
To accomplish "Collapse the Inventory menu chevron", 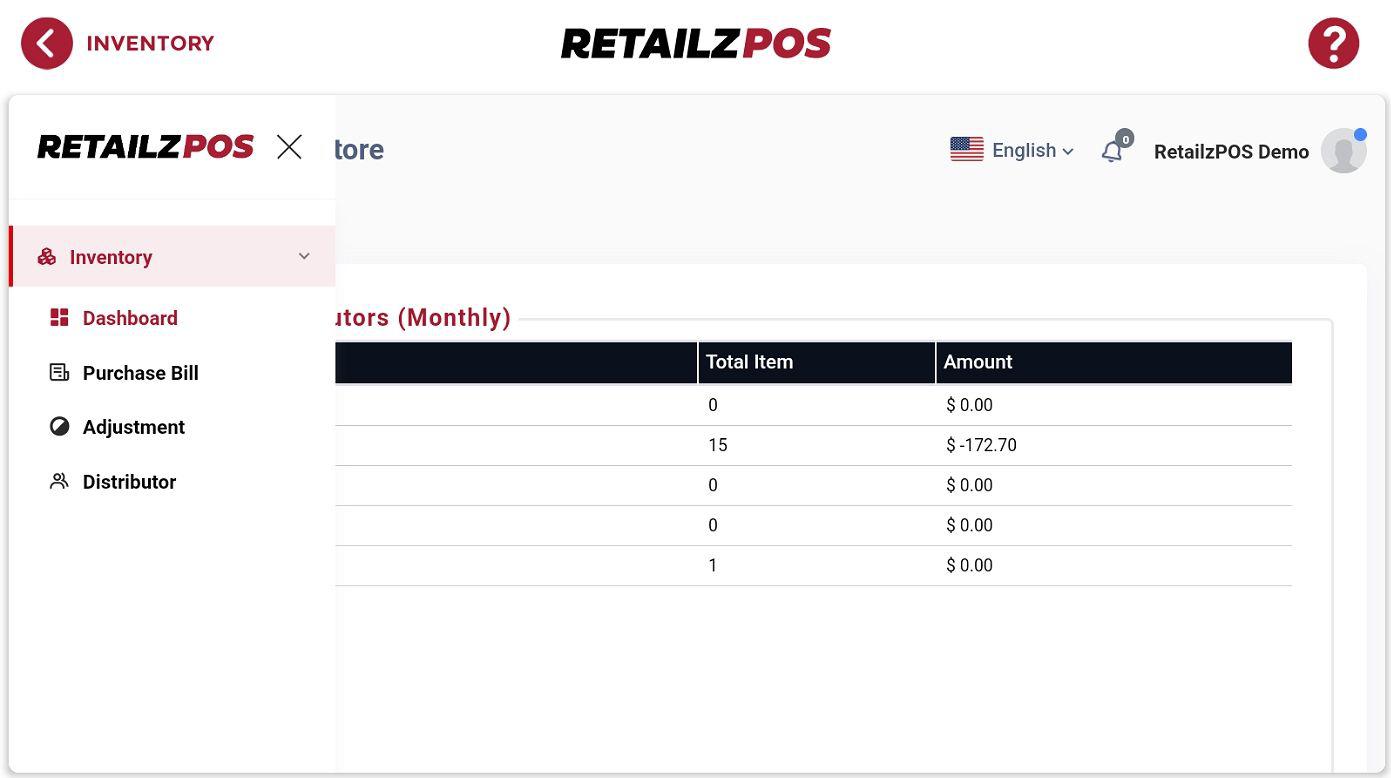I will (304, 257).
